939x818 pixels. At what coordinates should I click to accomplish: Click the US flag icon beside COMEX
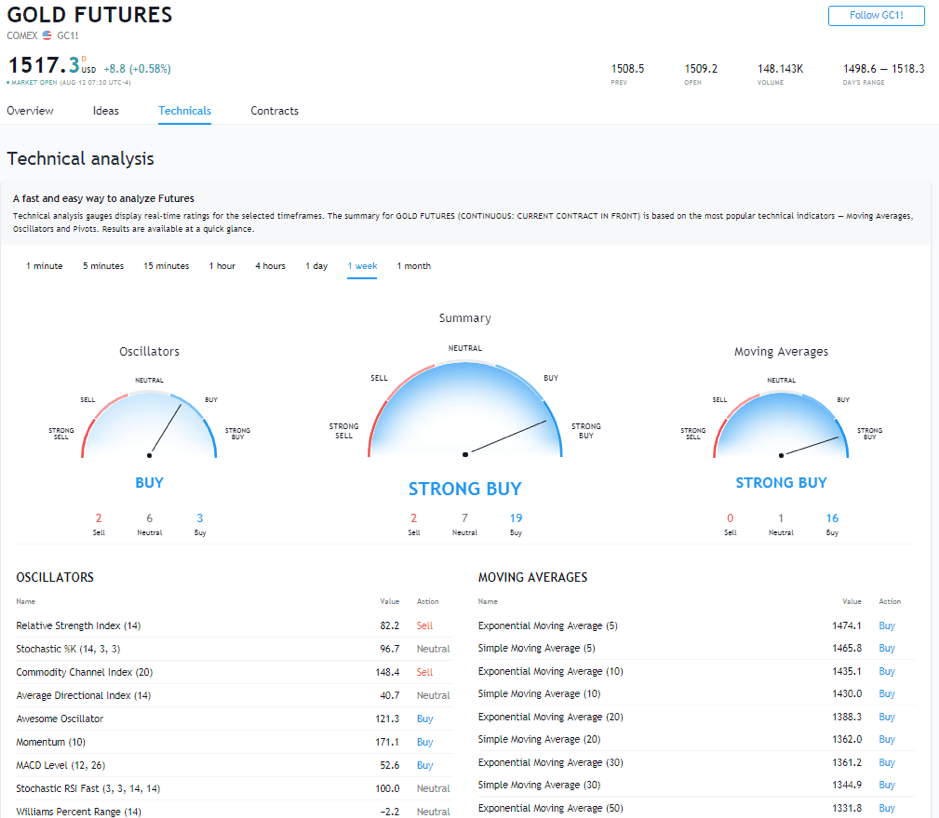click(47, 36)
